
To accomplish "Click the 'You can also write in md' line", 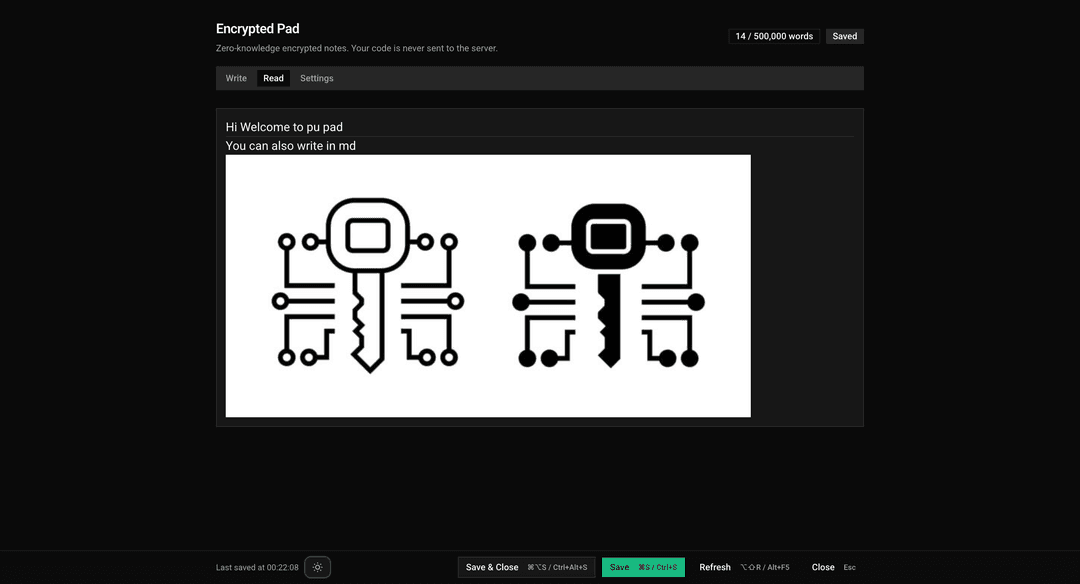I will click(x=291, y=146).
